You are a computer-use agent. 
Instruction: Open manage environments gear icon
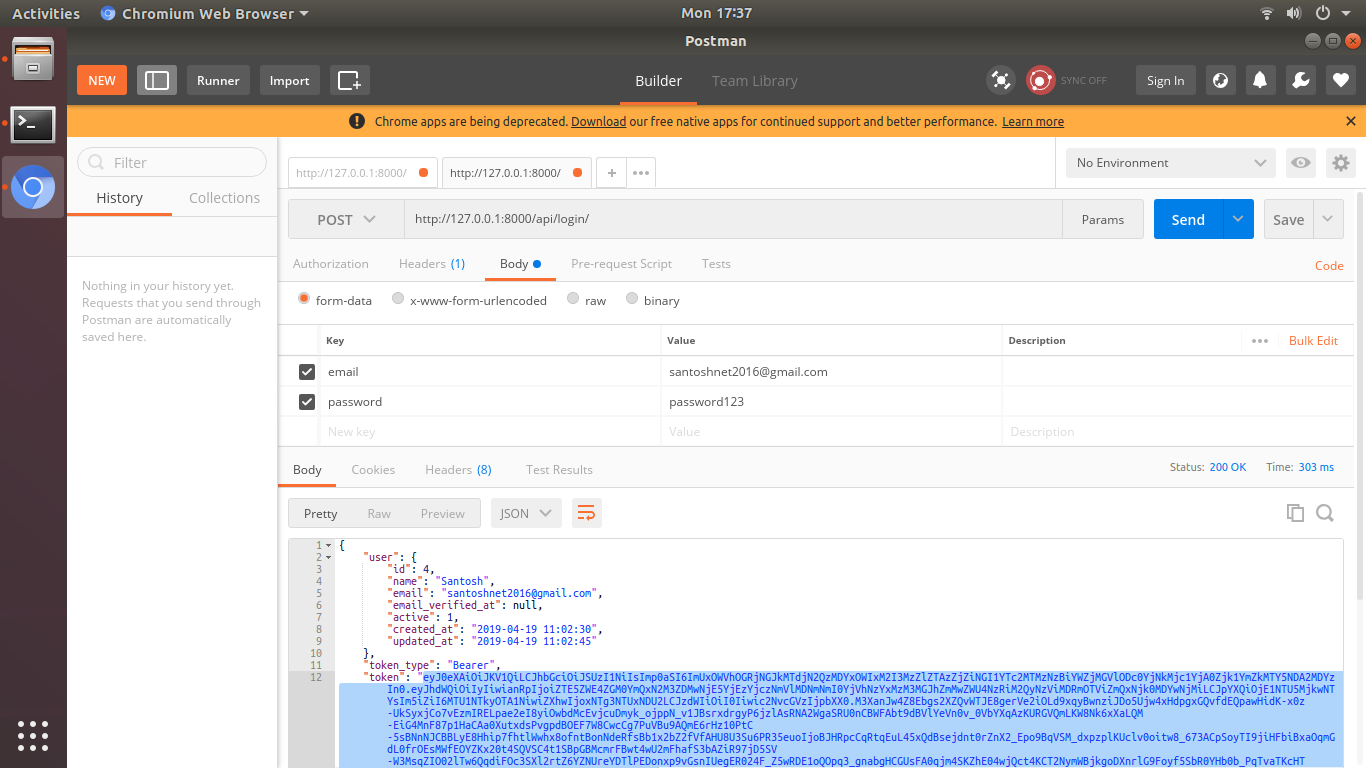click(x=1341, y=163)
